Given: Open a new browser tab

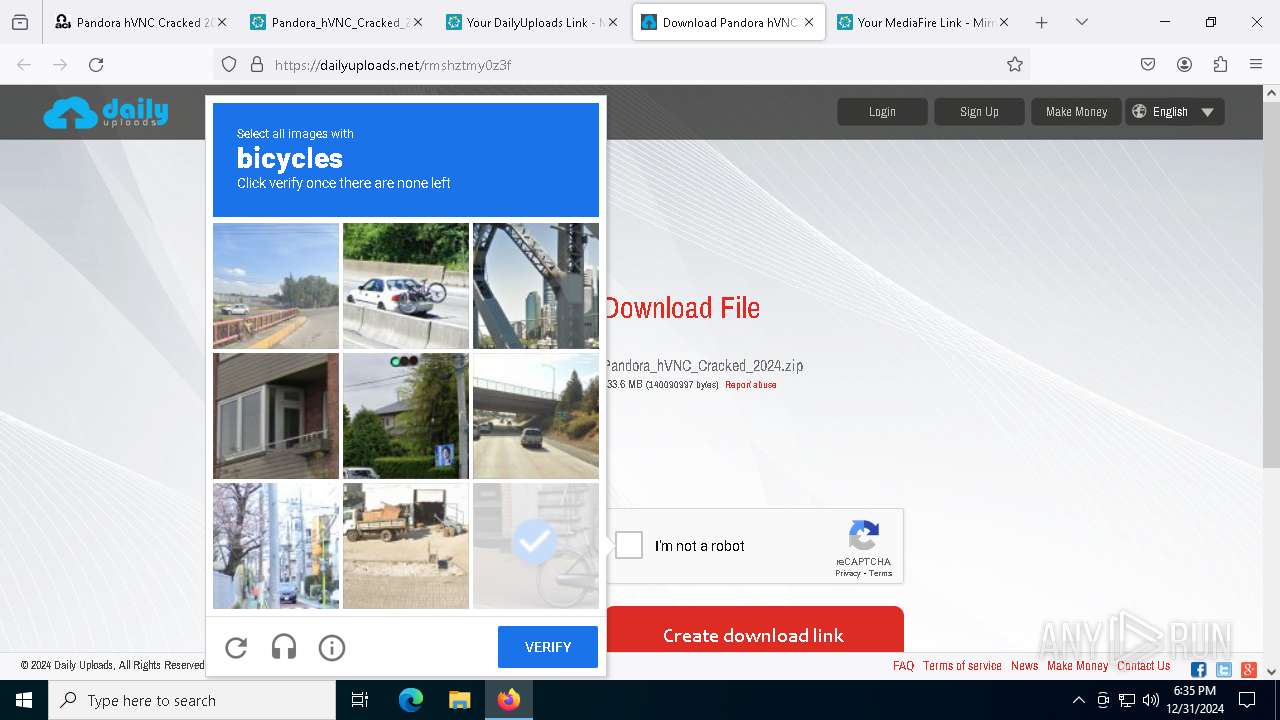Looking at the screenshot, I should [1041, 22].
